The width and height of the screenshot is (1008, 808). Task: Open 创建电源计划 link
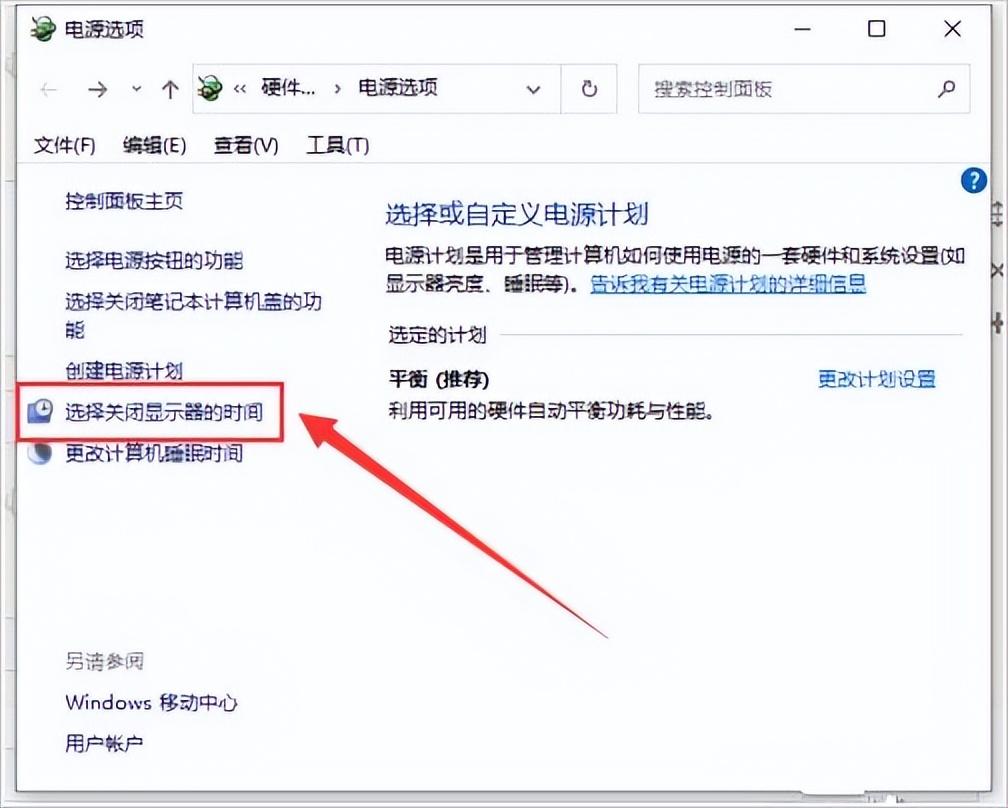click(x=124, y=371)
